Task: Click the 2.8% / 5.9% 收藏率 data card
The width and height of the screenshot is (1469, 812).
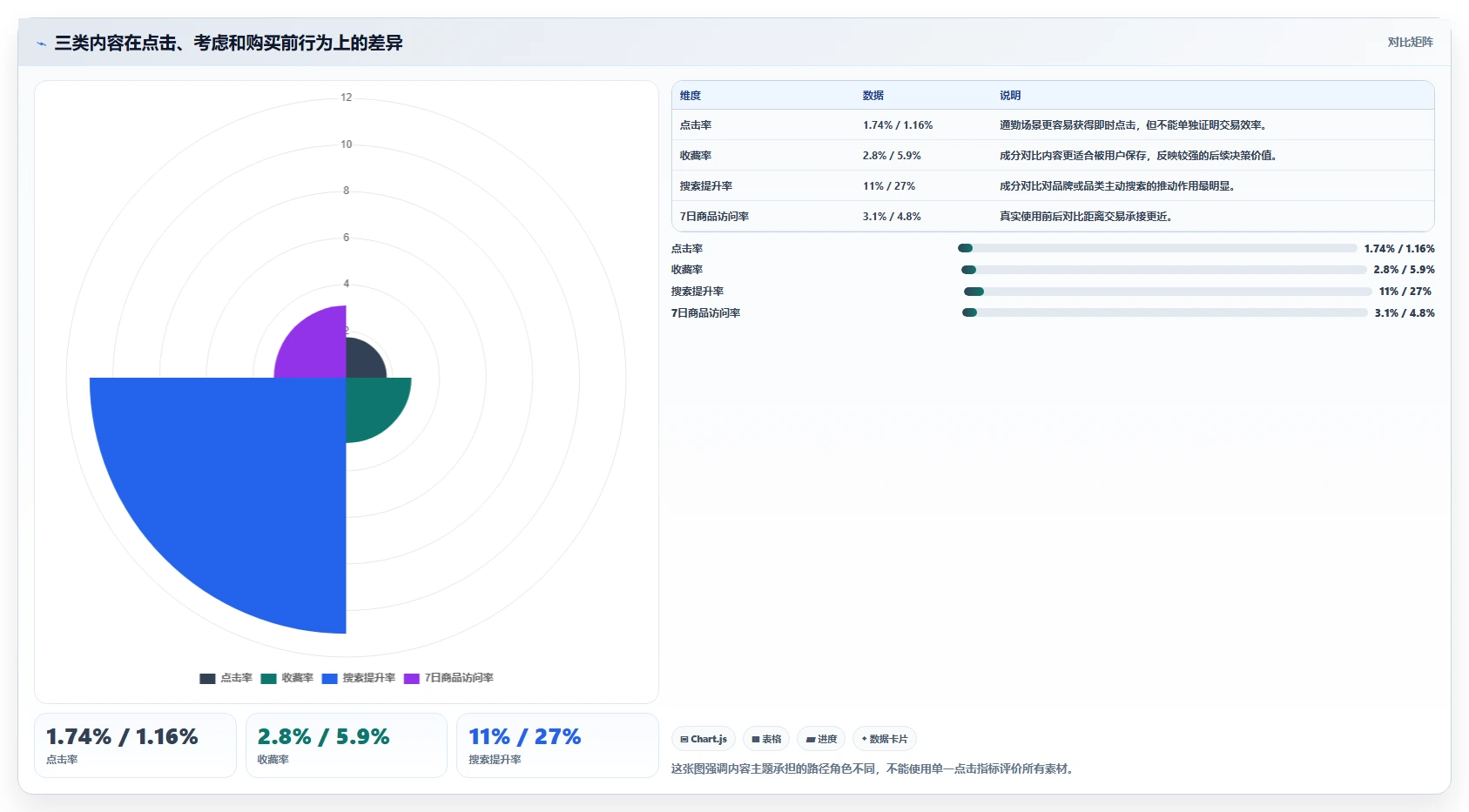Action: click(x=347, y=745)
